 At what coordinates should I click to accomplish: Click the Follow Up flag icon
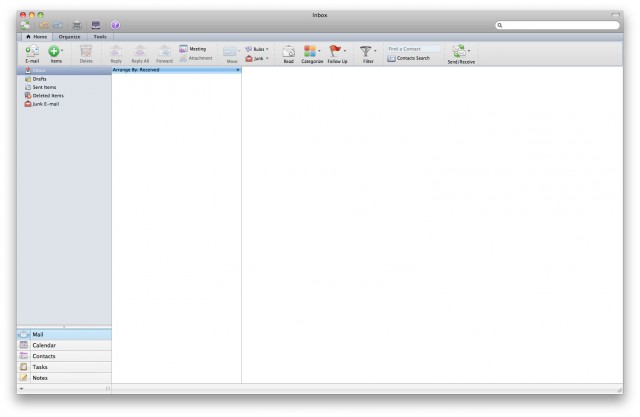[x=335, y=51]
